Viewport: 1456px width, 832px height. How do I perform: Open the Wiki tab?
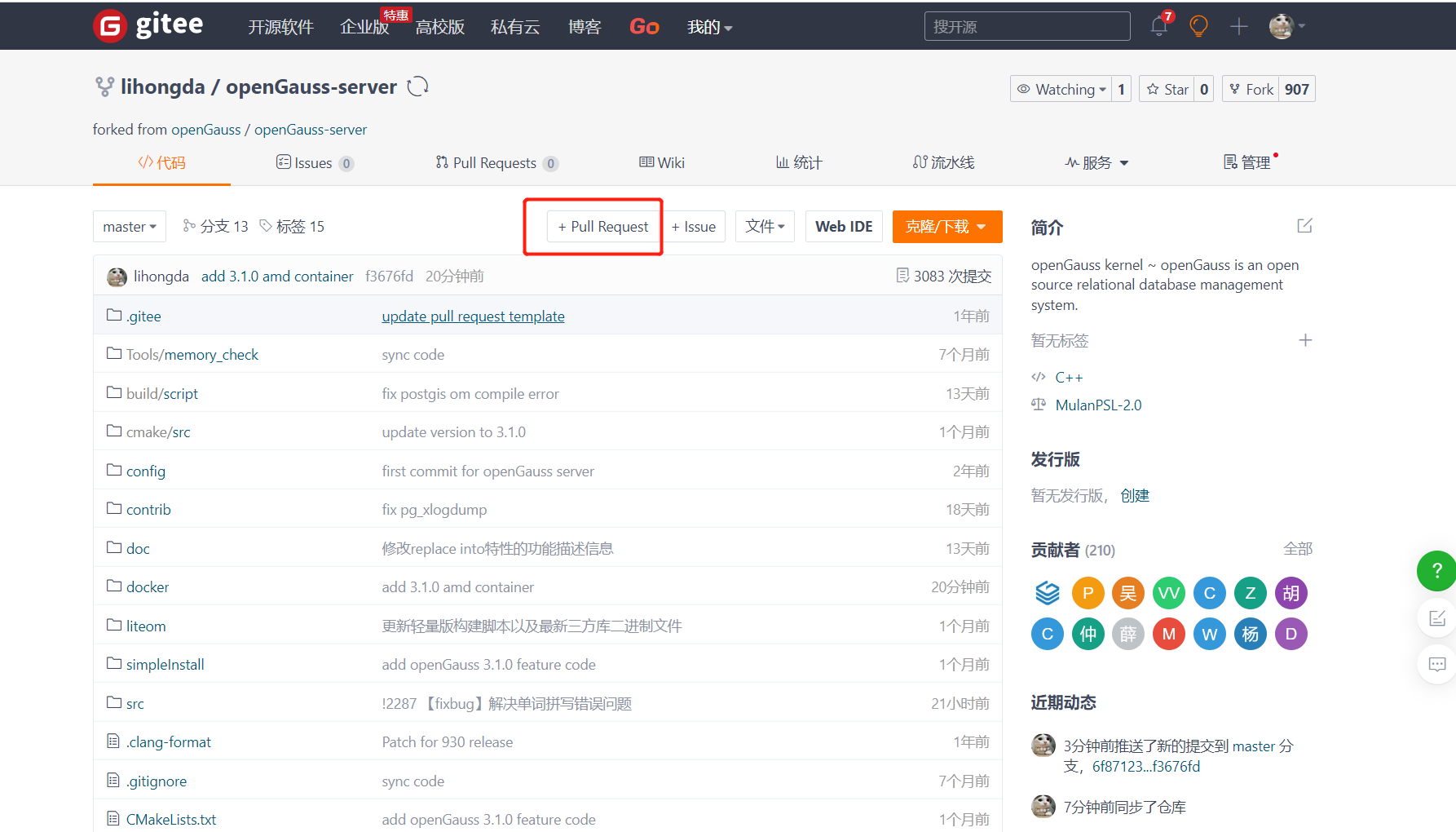click(662, 163)
